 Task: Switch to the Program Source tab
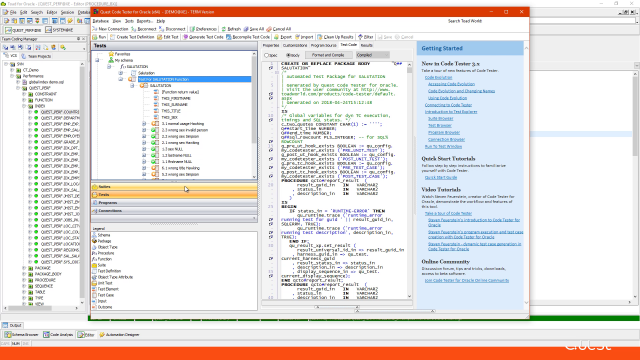pyautogui.click(x=323, y=45)
